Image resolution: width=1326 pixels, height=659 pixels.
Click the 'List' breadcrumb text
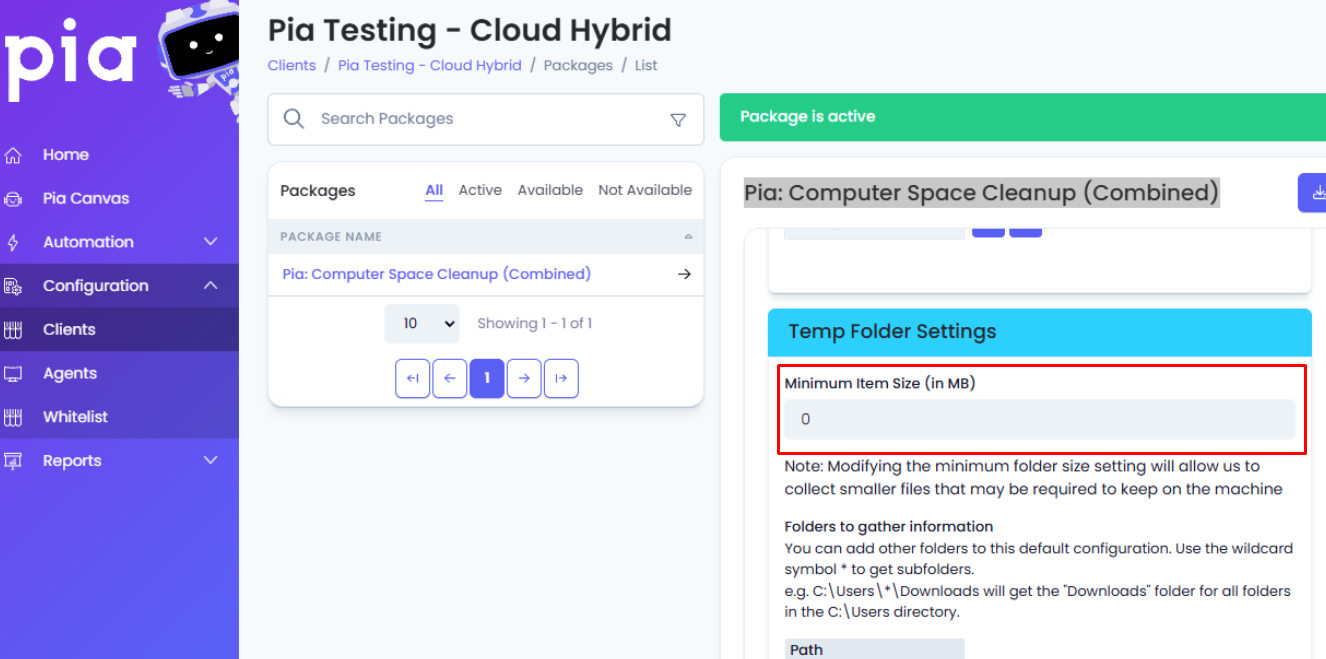(x=646, y=66)
